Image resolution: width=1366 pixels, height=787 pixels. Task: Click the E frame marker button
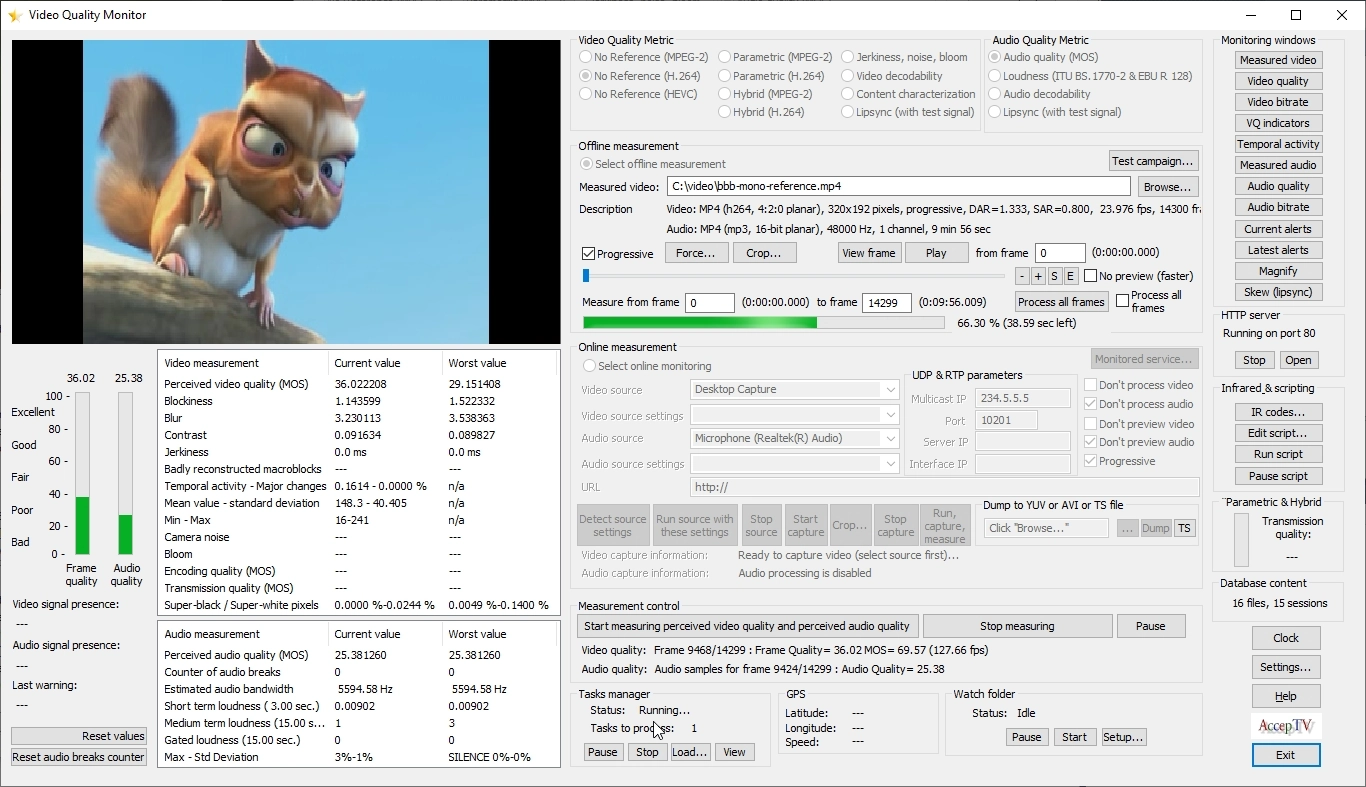pyautogui.click(x=1070, y=276)
